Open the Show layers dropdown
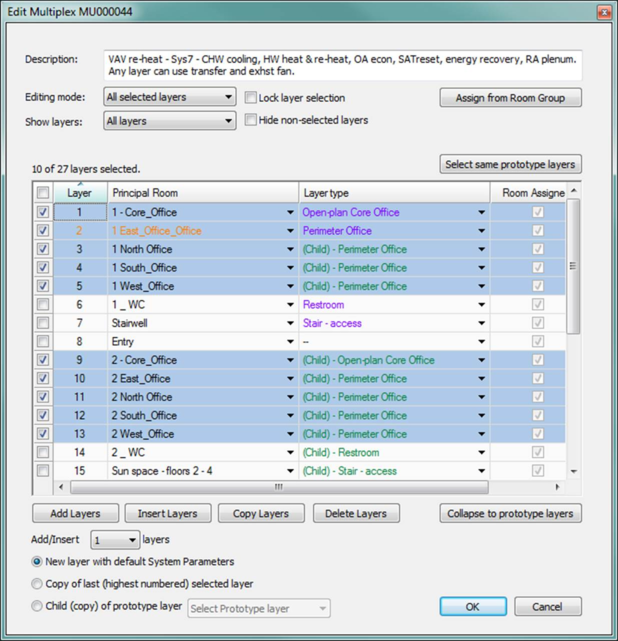Screen dimensions: 618x641 (x=169, y=121)
